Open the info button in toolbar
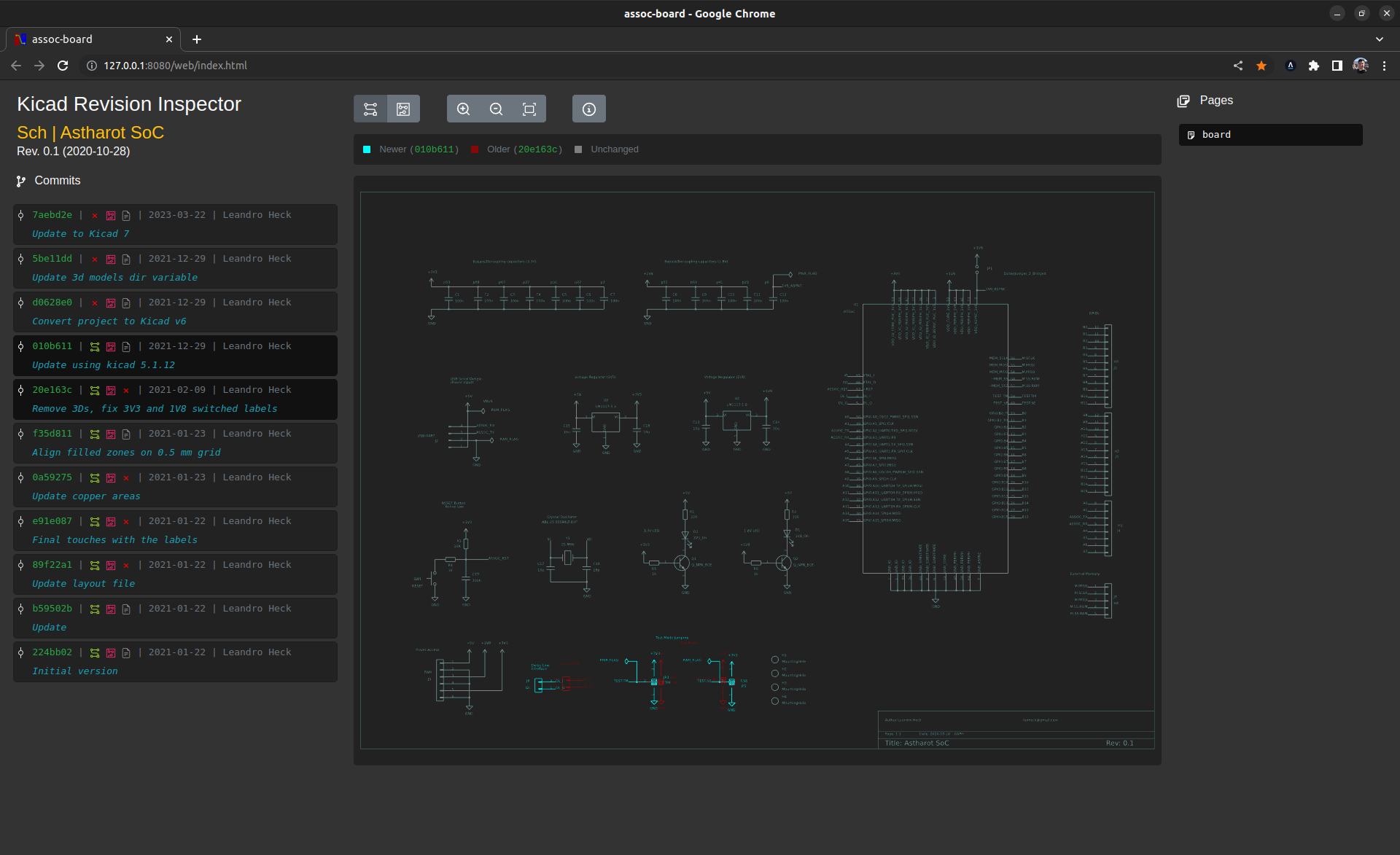The width and height of the screenshot is (1400, 855). tap(589, 109)
